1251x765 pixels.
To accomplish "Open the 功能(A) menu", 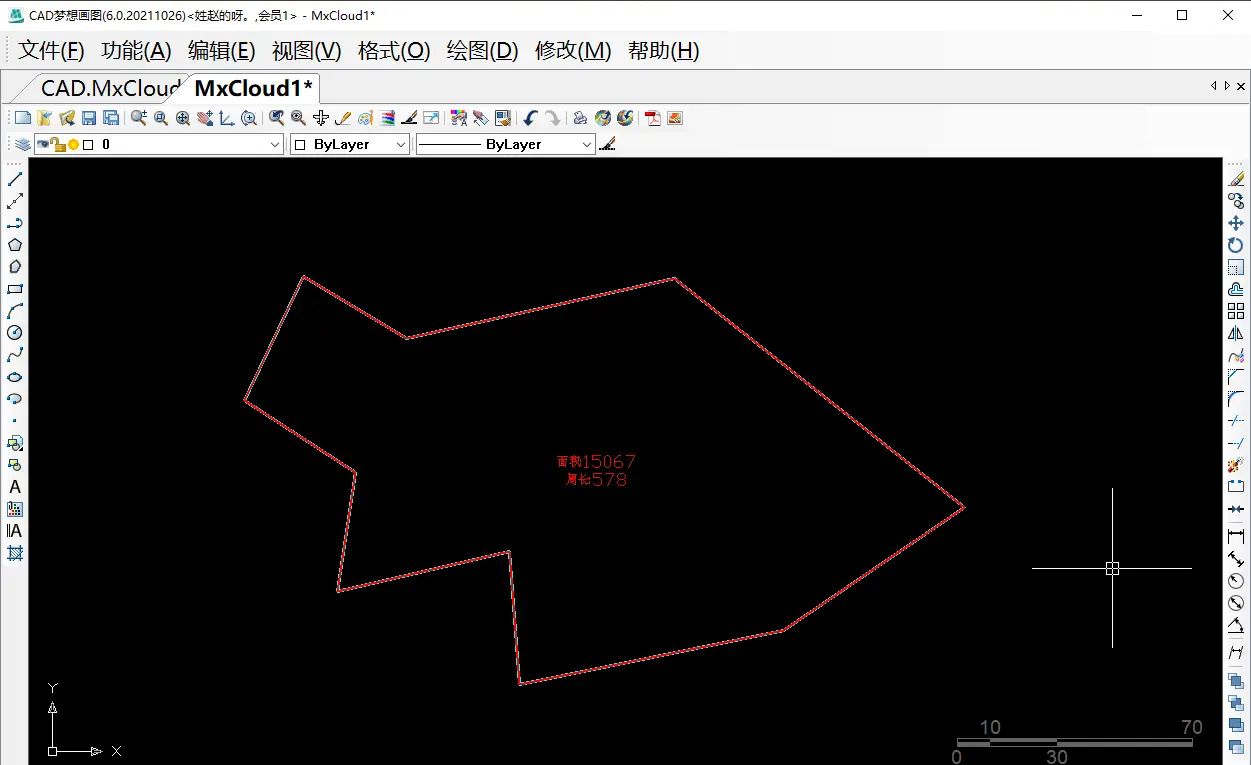I will coord(137,51).
